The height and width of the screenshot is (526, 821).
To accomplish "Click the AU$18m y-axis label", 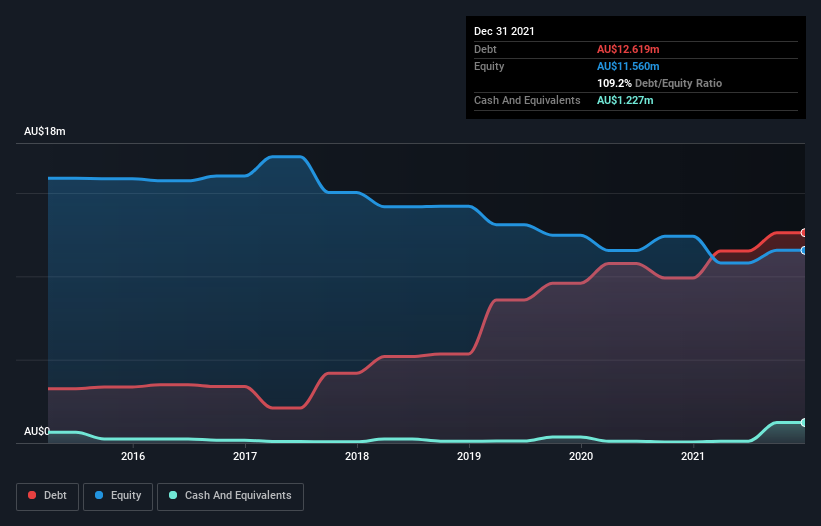I will point(45,131).
